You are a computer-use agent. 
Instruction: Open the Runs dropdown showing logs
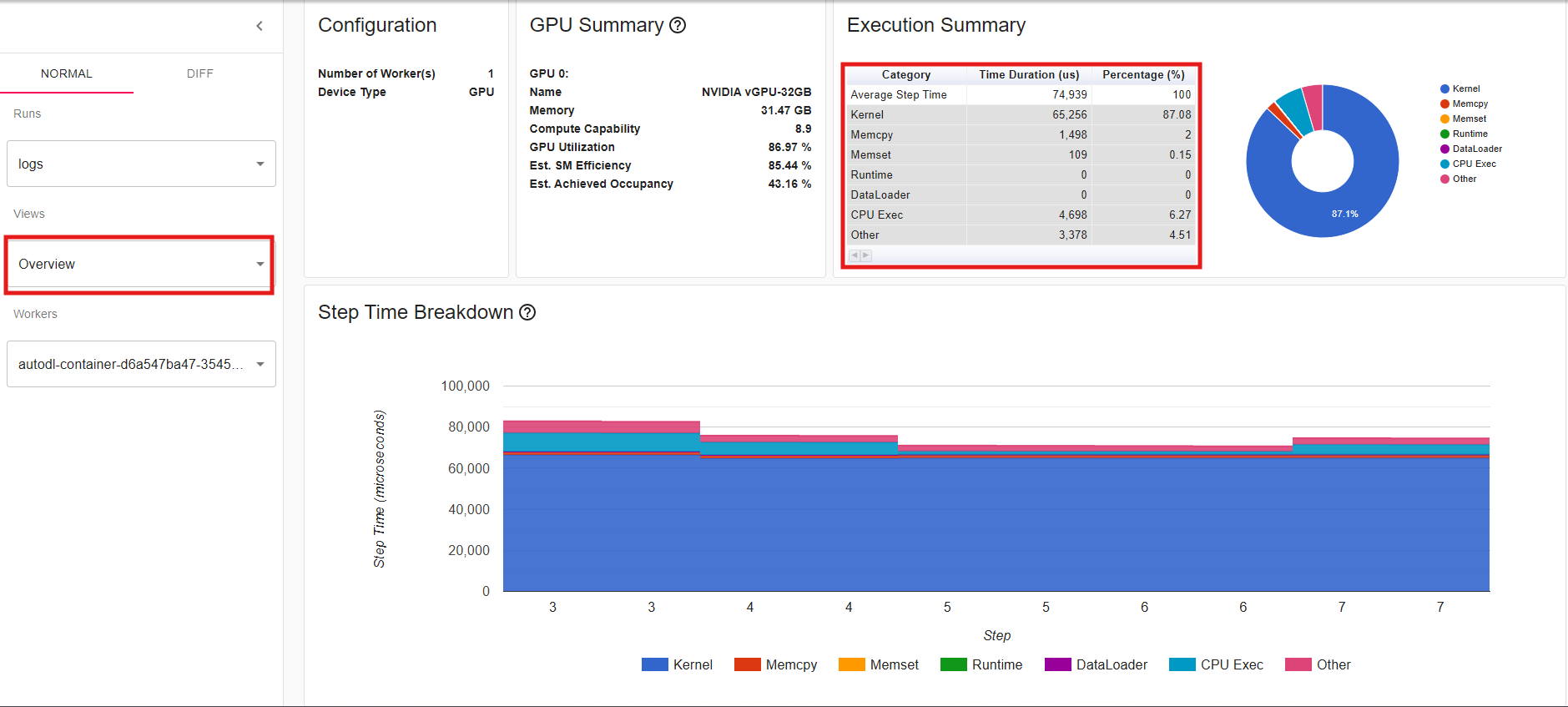coord(141,164)
